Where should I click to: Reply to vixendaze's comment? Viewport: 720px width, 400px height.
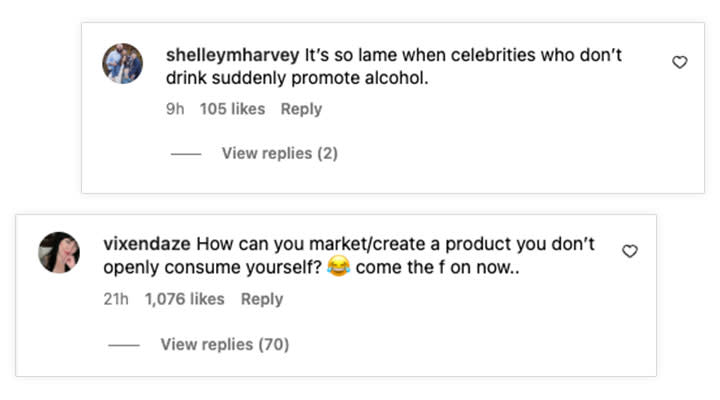click(262, 298)
